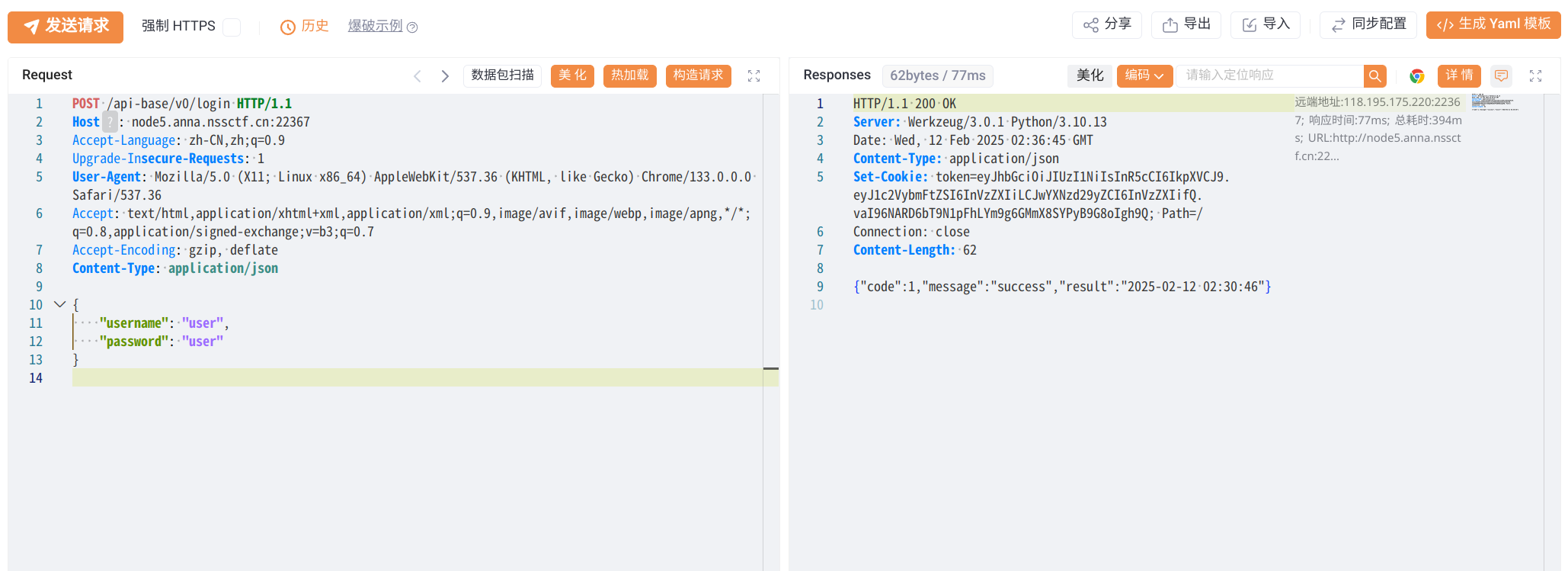This screenshot has width=1568, height=571.
Task: Toggle the 强制 HTTPS checkbox
Action: point(232,27)
